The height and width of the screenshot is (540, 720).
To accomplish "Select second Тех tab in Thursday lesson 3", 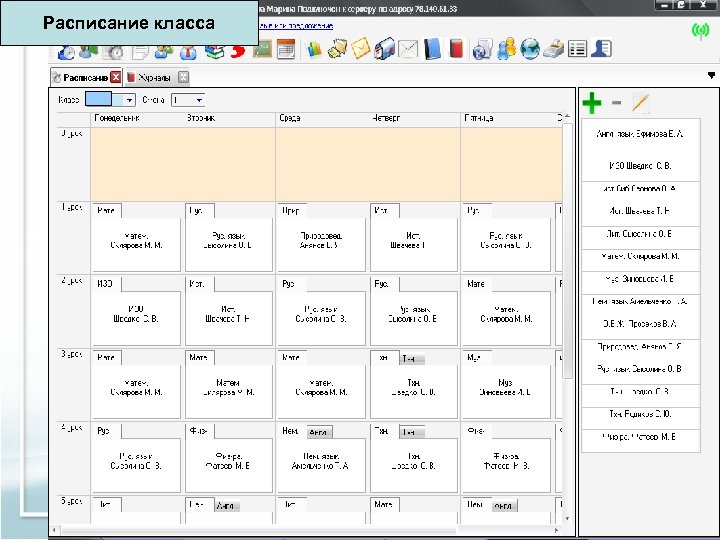I will tap(412, 359).
